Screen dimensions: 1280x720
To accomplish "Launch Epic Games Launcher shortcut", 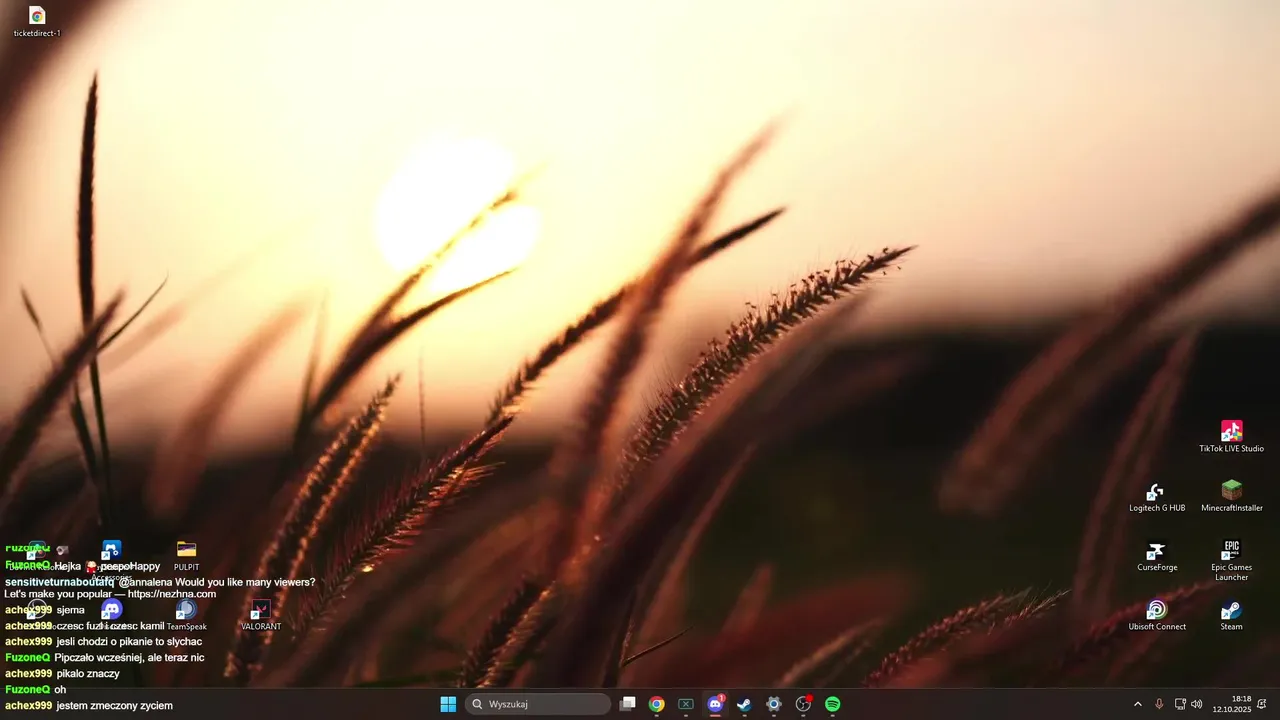I will point(1231,561).
